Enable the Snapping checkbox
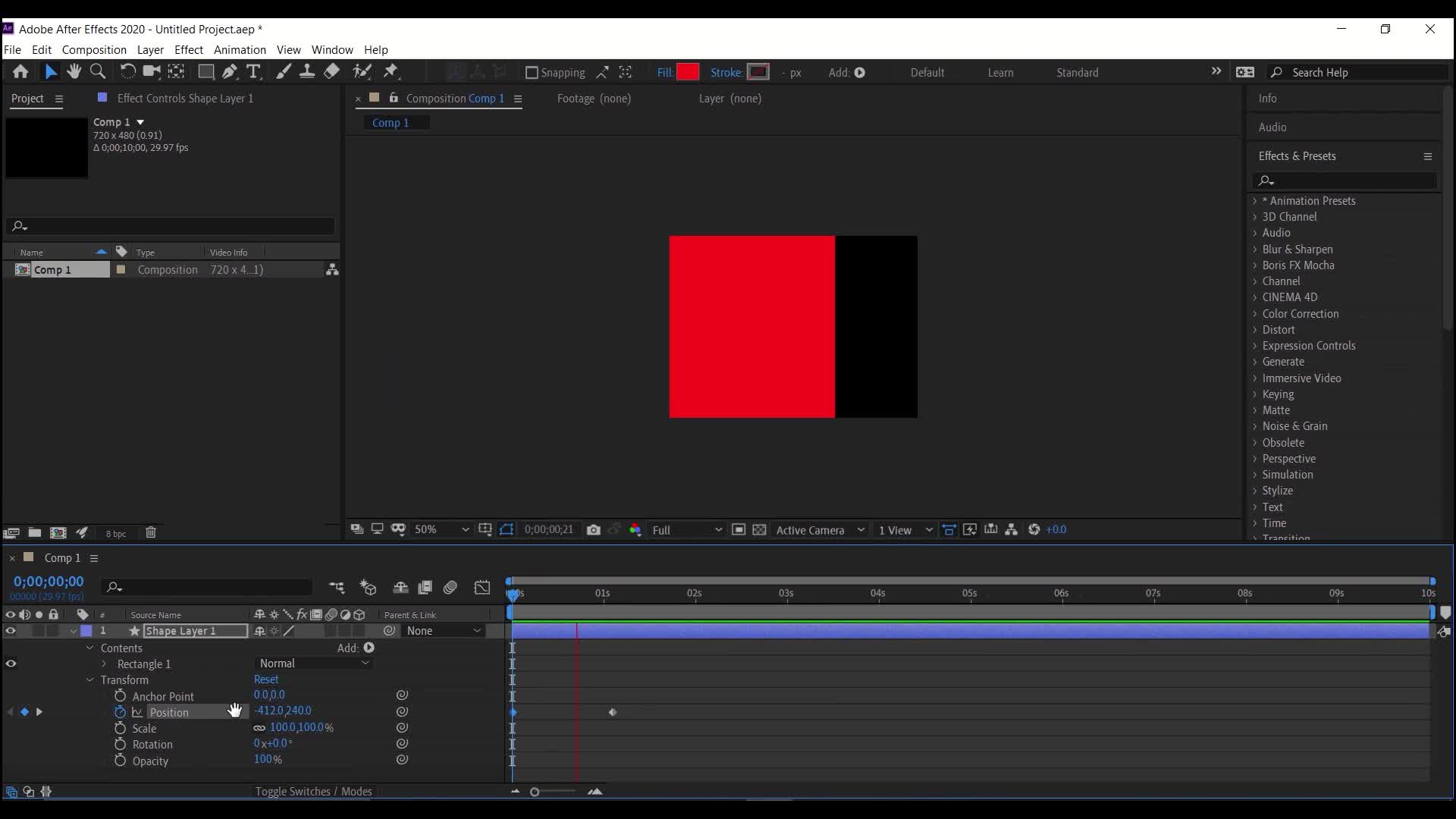Screen dimensions: 1456x819 [532, 73]
